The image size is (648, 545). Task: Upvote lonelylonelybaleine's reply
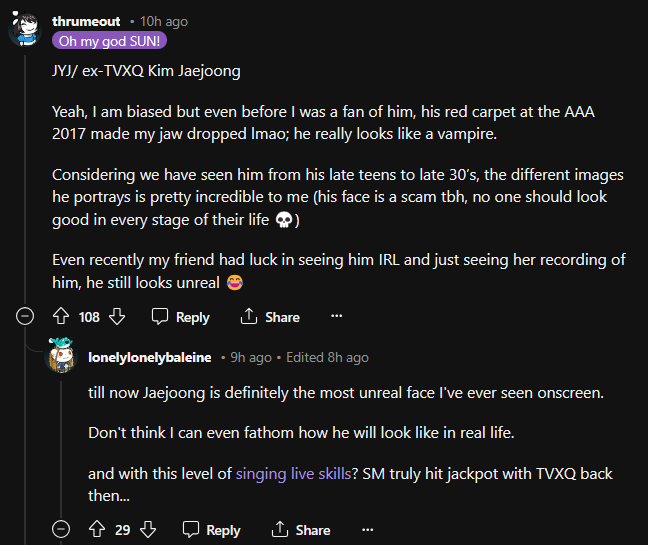(x=97, y=530)
